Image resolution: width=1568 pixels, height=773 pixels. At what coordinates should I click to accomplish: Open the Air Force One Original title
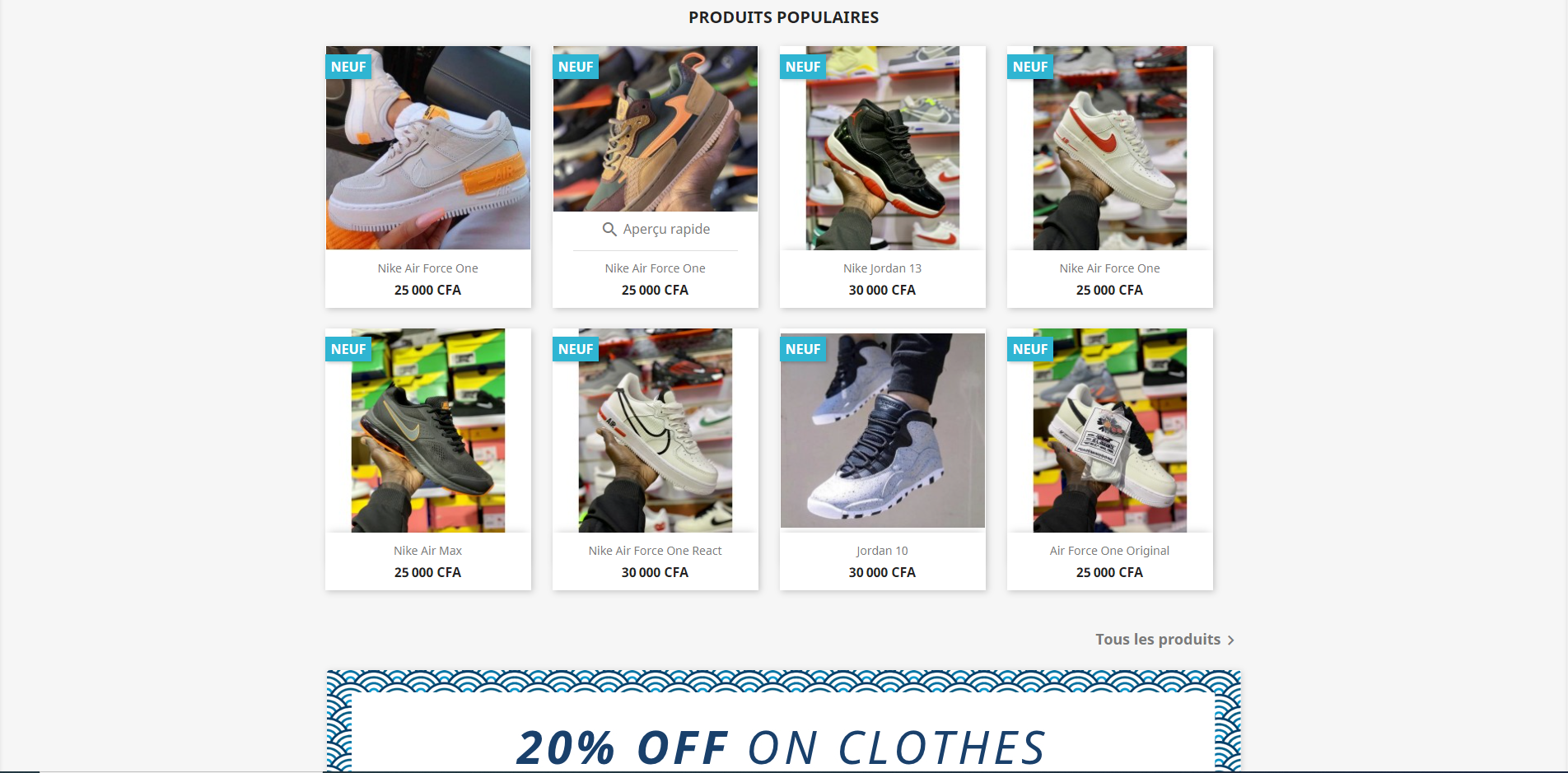[1109, 551]
